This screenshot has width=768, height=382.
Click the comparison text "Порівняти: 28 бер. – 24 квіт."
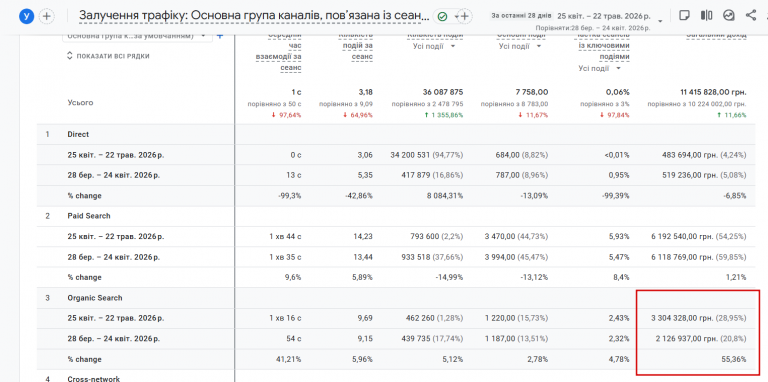point(593,28)
